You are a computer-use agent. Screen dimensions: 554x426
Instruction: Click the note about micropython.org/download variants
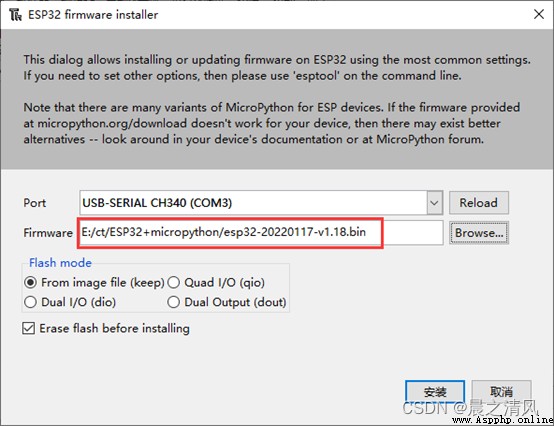272,123
